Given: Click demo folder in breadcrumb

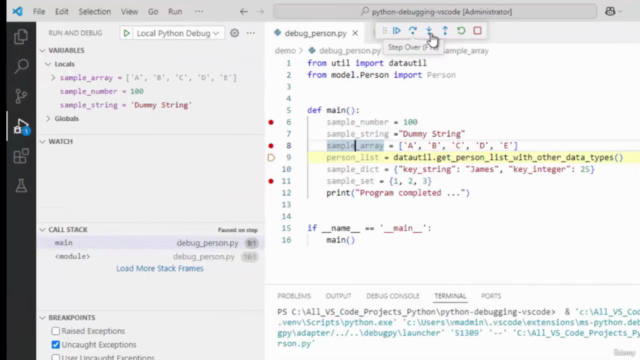Looking at the screenshot, I should click(285, 51).
